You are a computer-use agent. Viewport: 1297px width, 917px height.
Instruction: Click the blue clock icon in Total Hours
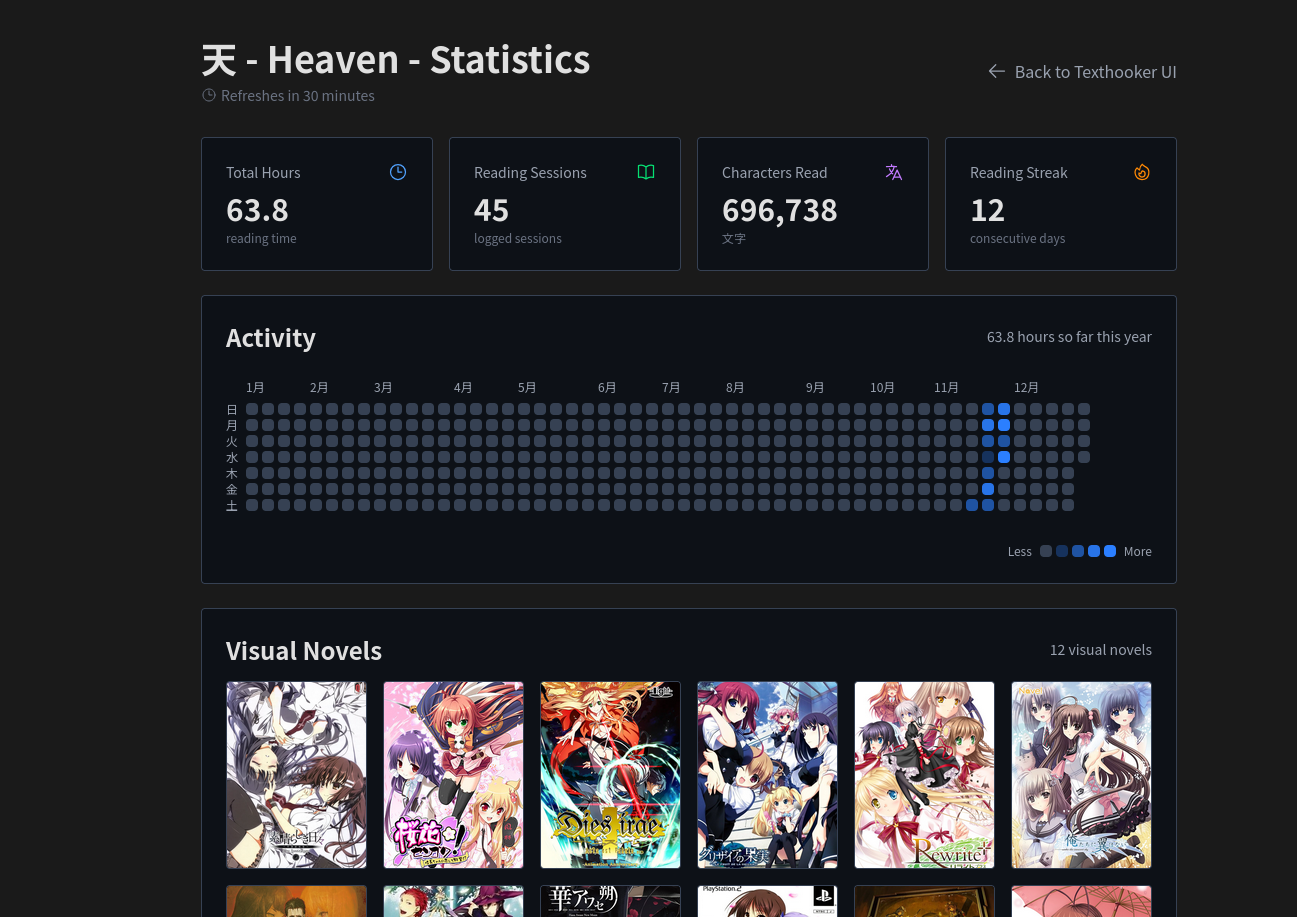398,172
